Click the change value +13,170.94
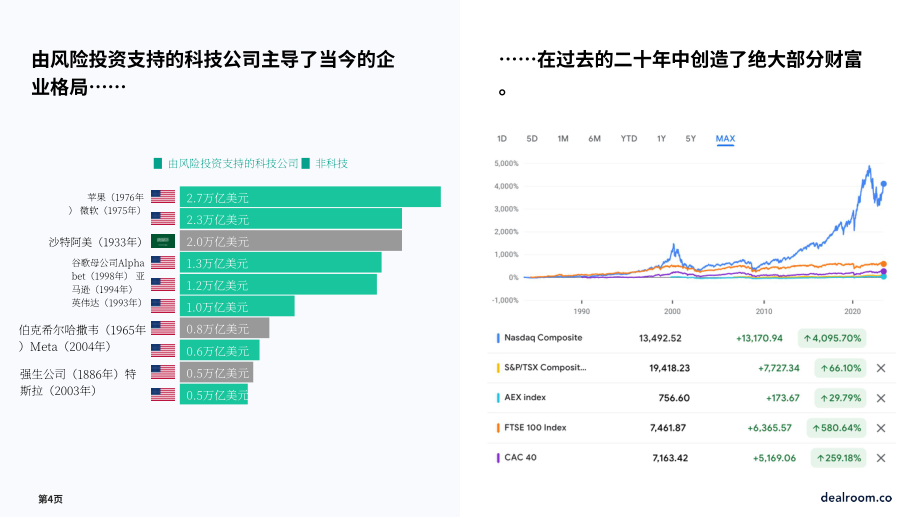The height and width of the screenshot is (518, 920). (759, 338)
